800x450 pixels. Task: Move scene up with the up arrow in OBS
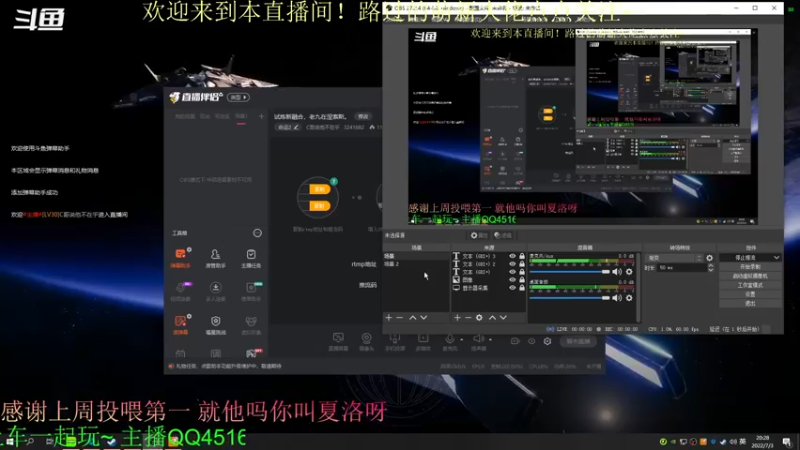pos(412,318)
